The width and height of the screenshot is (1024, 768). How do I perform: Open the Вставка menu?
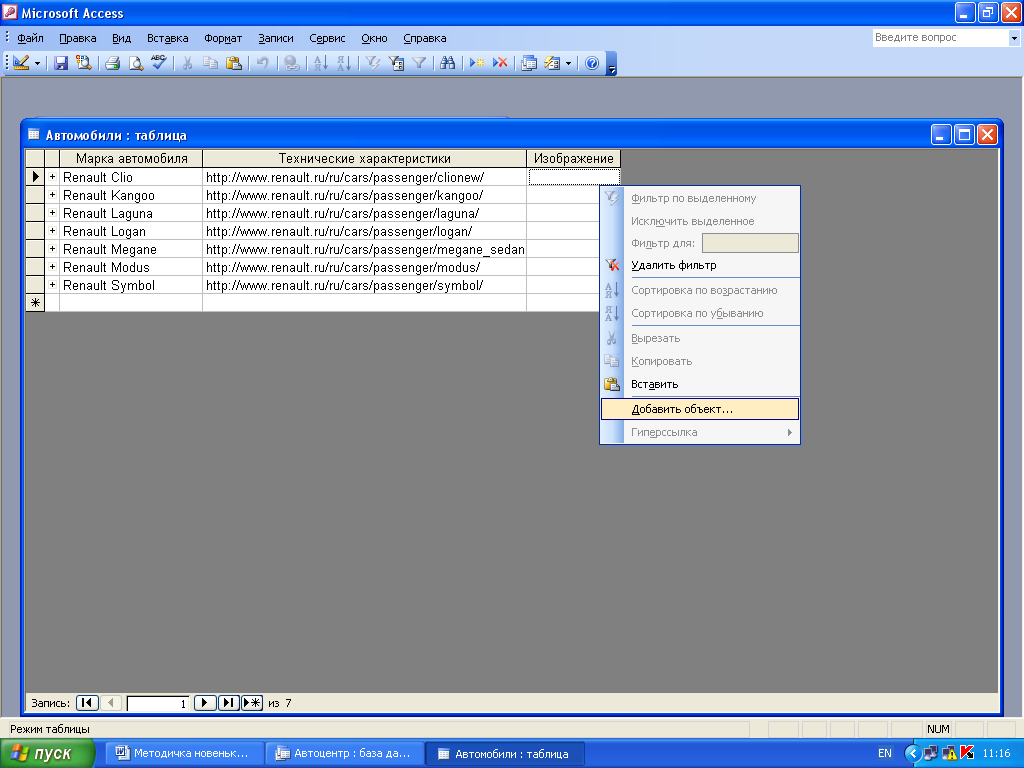tap(167, 38)
